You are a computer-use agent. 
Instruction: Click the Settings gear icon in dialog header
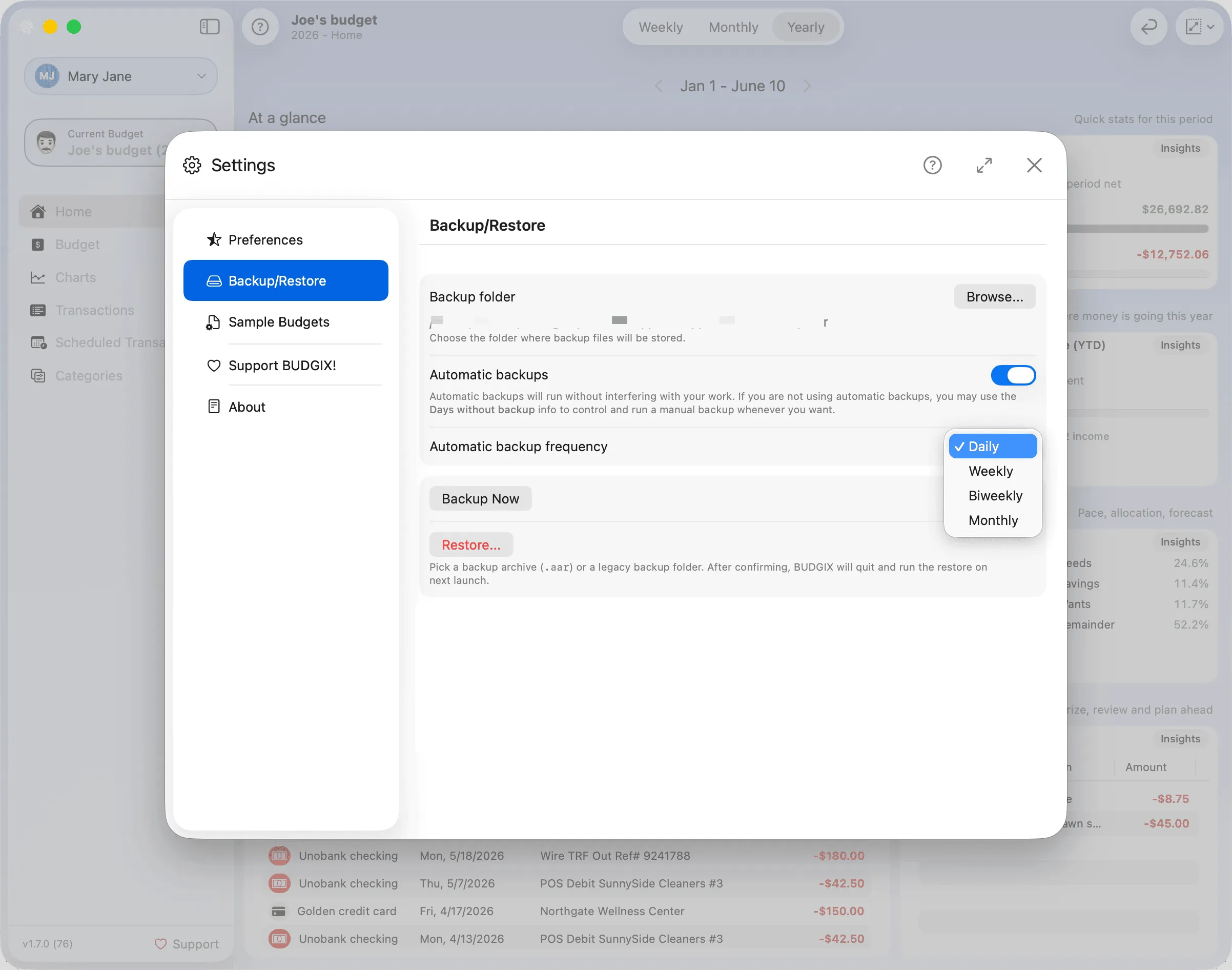tap(192, 165)
